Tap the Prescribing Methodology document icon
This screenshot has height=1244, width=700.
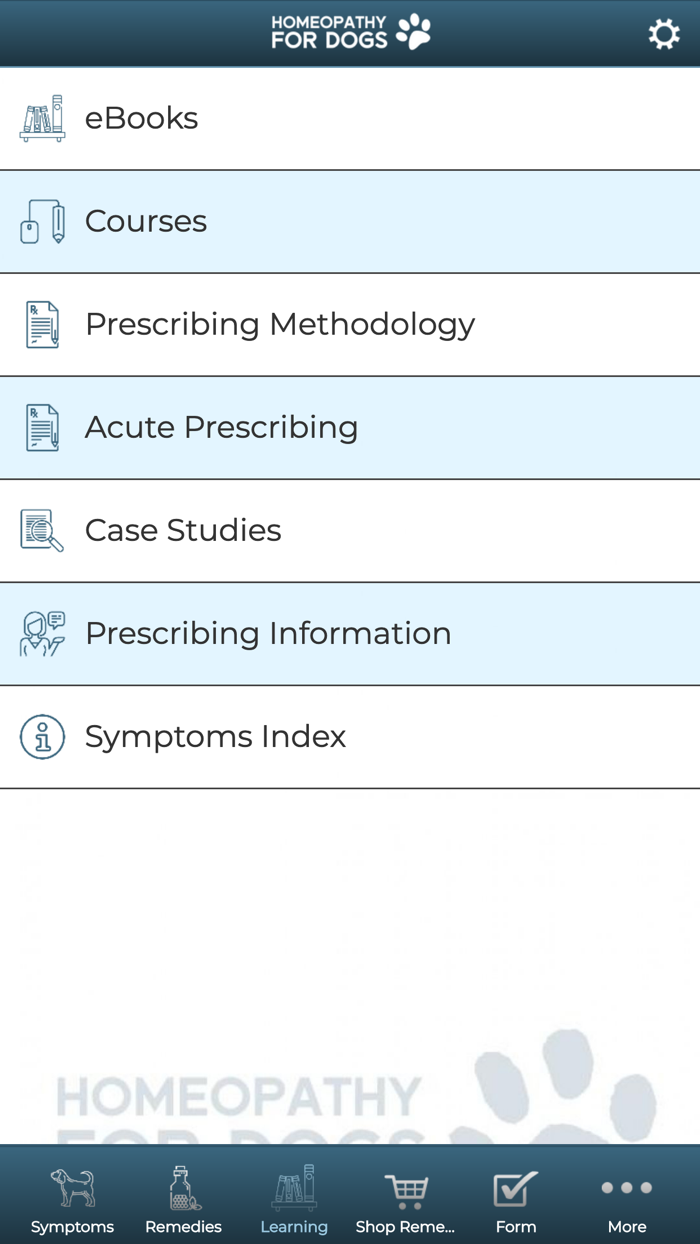[42, 325]
